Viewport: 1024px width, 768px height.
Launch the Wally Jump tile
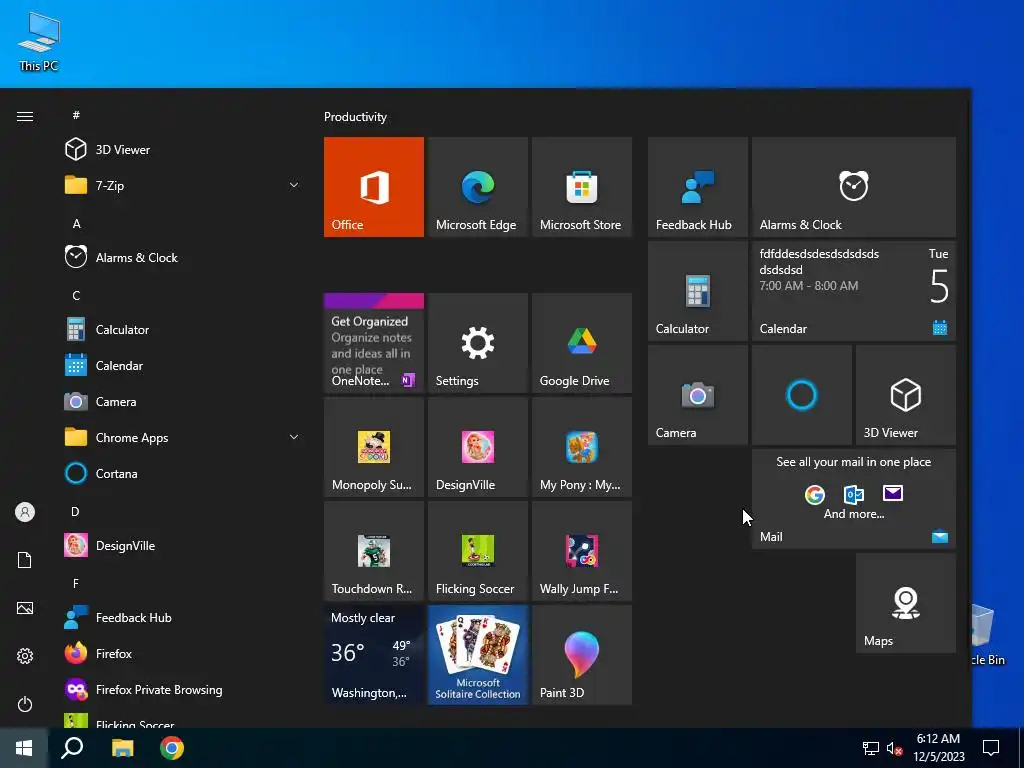click(582, 551)
